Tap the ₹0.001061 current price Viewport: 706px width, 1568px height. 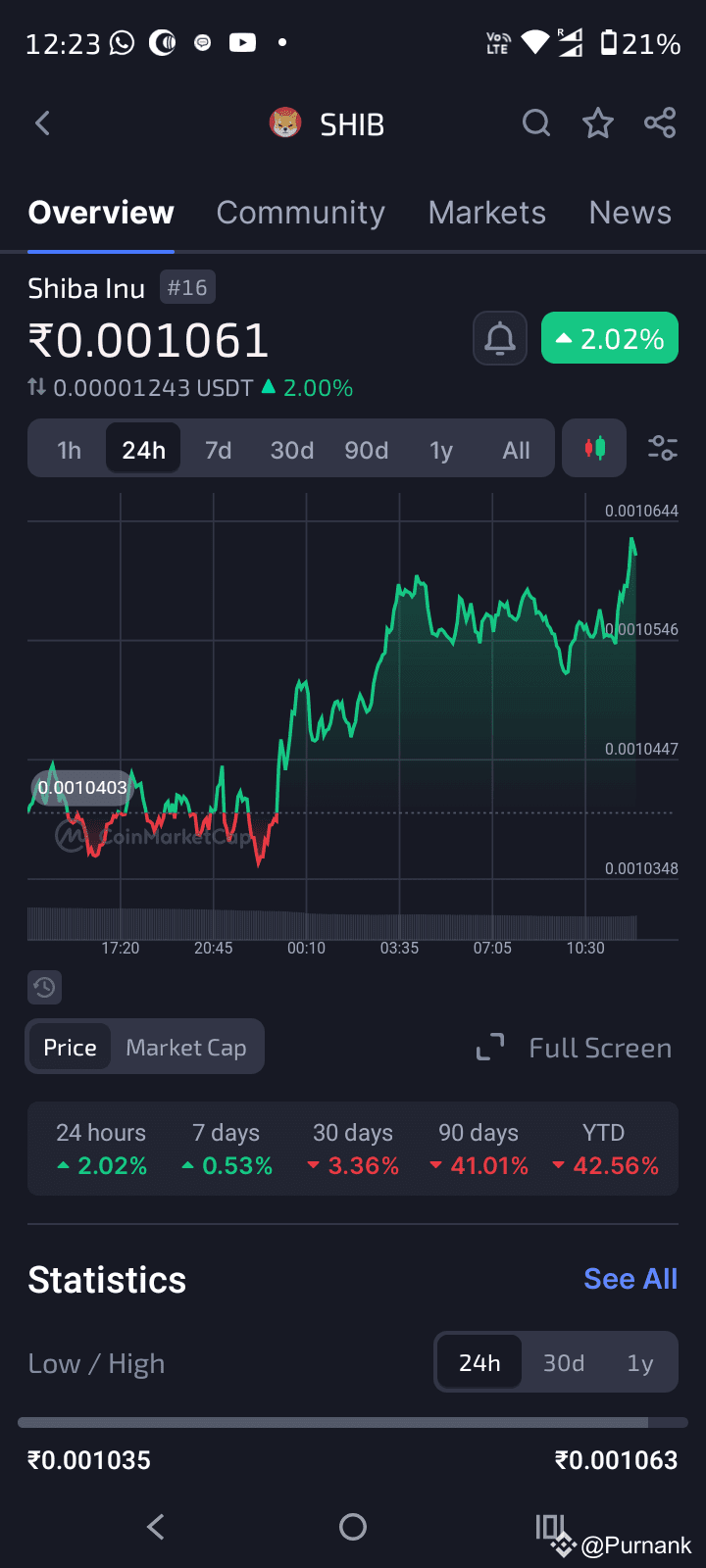tap(148, 340)
